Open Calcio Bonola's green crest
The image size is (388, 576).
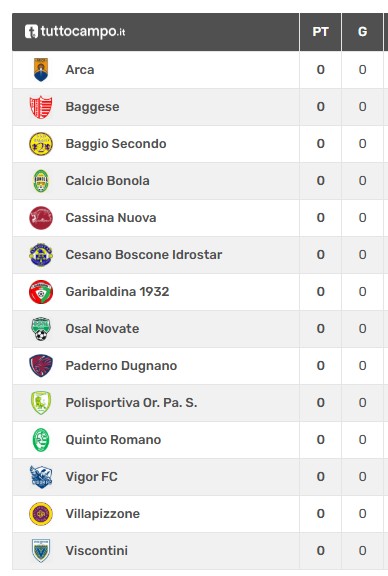(41, 181)
